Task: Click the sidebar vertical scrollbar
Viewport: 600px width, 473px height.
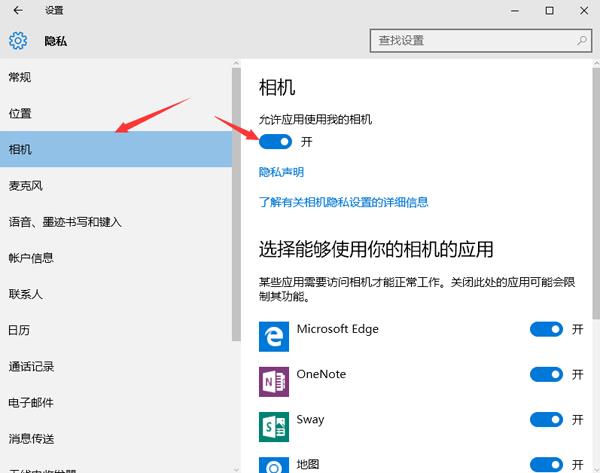Action: point(236,200)
